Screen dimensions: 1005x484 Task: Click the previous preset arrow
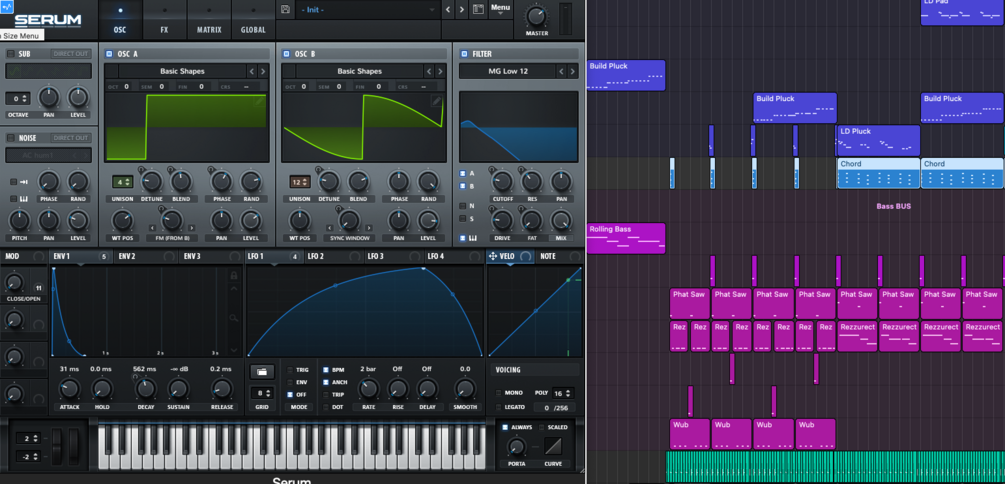(447, 9)
